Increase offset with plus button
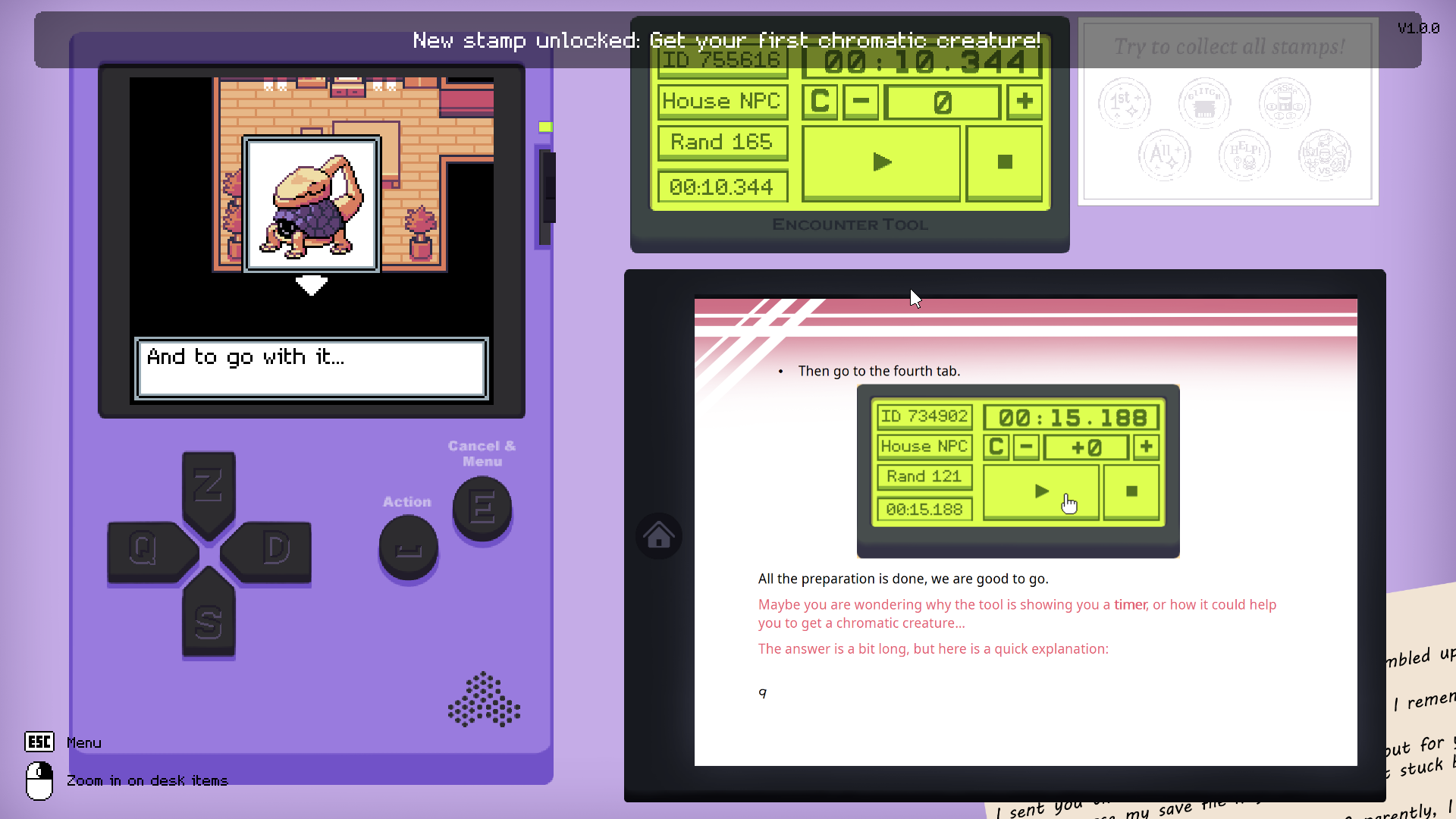The height and width of the screenshot is (819, 1456). [x=1025, y=102]
